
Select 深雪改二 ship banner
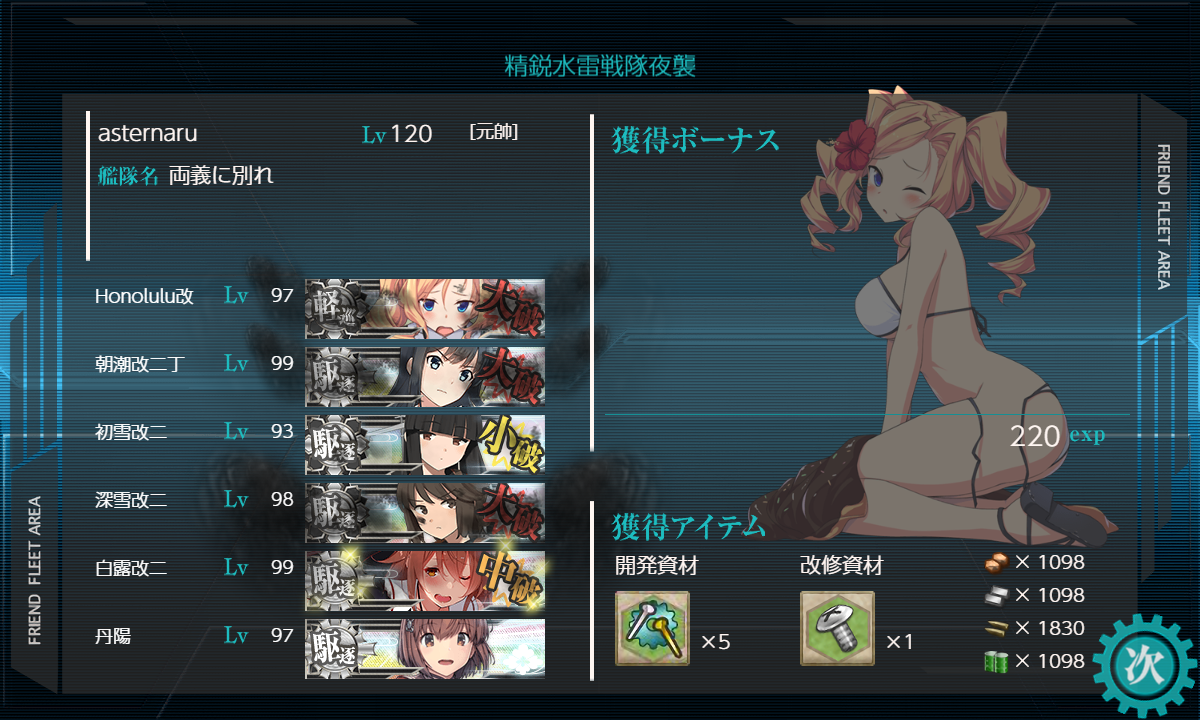coord(425,513)
